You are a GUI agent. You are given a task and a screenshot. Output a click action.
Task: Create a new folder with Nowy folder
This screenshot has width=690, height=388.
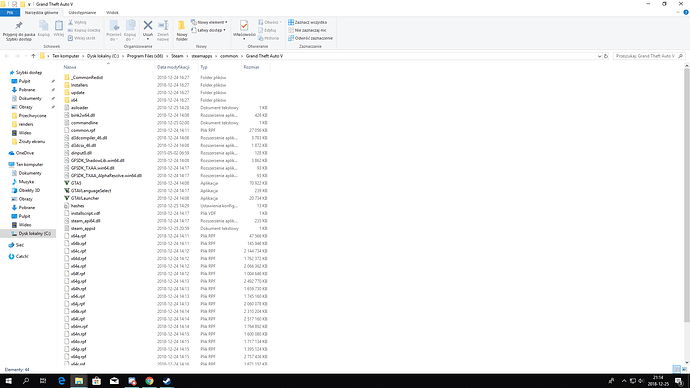coord(182,30)
